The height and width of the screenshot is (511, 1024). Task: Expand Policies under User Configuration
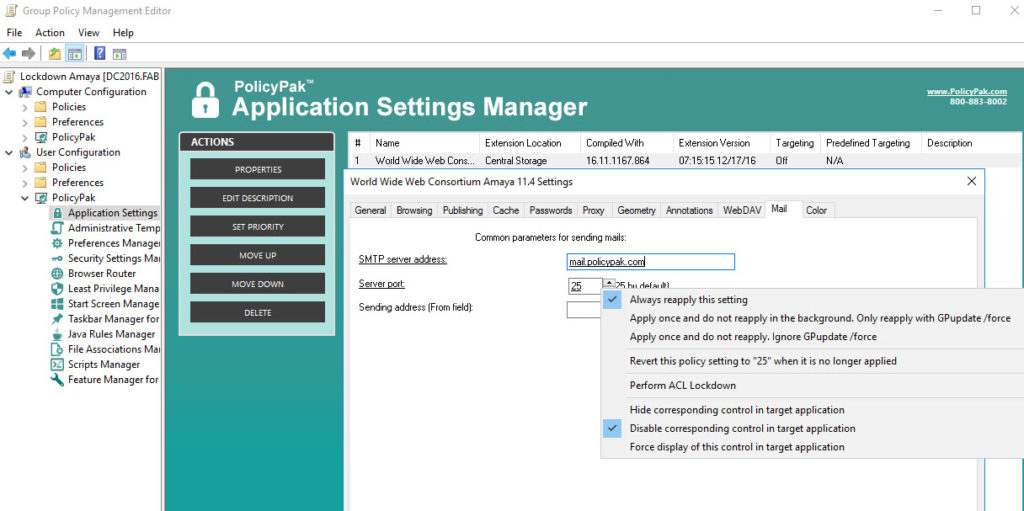point(25,167)
